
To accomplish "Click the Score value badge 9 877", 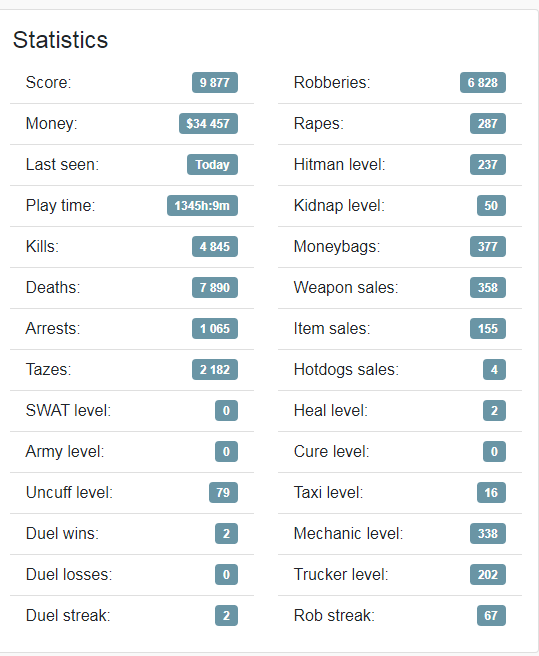I will pos(215,82).
